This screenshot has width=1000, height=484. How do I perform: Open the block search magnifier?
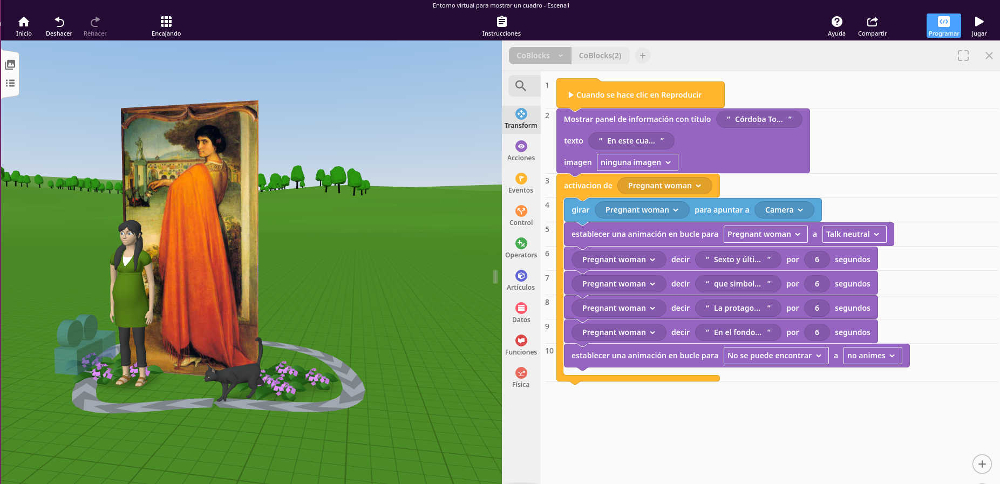click(x=520, y=86)
